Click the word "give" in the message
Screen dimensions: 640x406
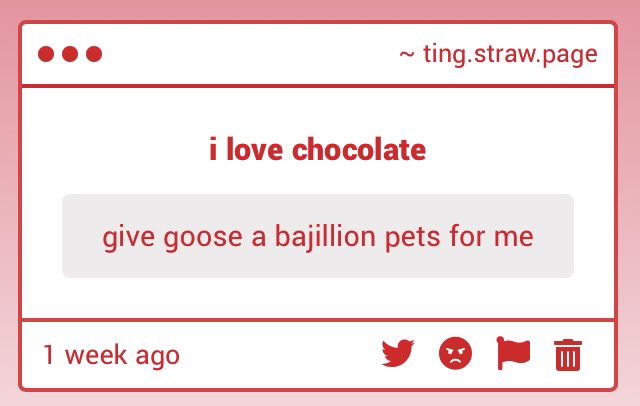click(x=126, y=238)
